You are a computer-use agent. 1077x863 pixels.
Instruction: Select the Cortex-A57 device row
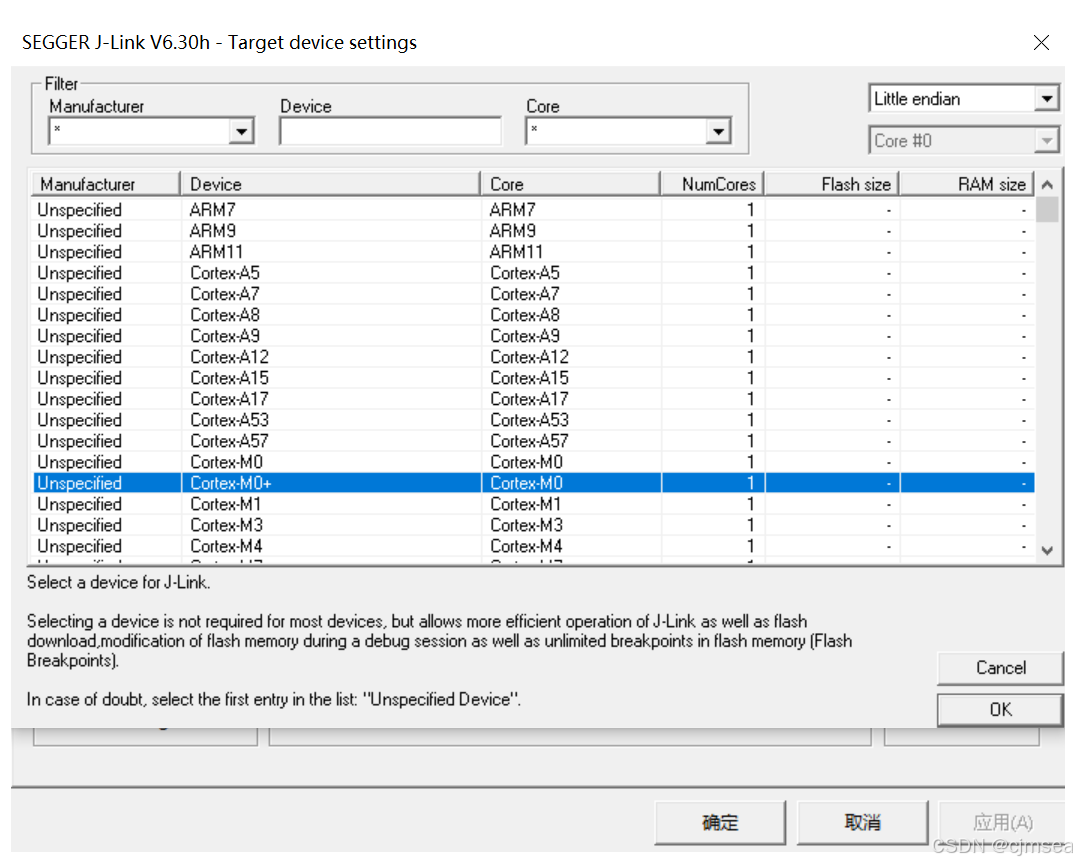tap(534, 440)
